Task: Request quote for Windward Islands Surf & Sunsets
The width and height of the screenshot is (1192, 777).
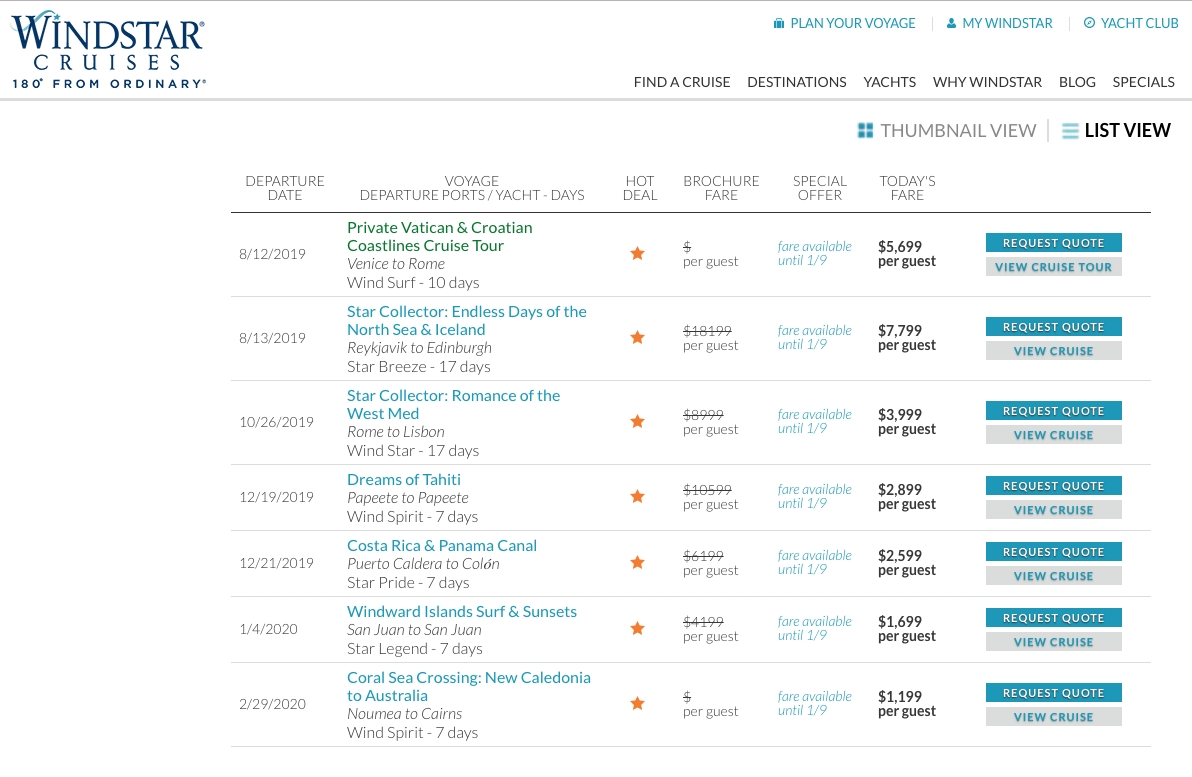Action: coord(1054,618)
